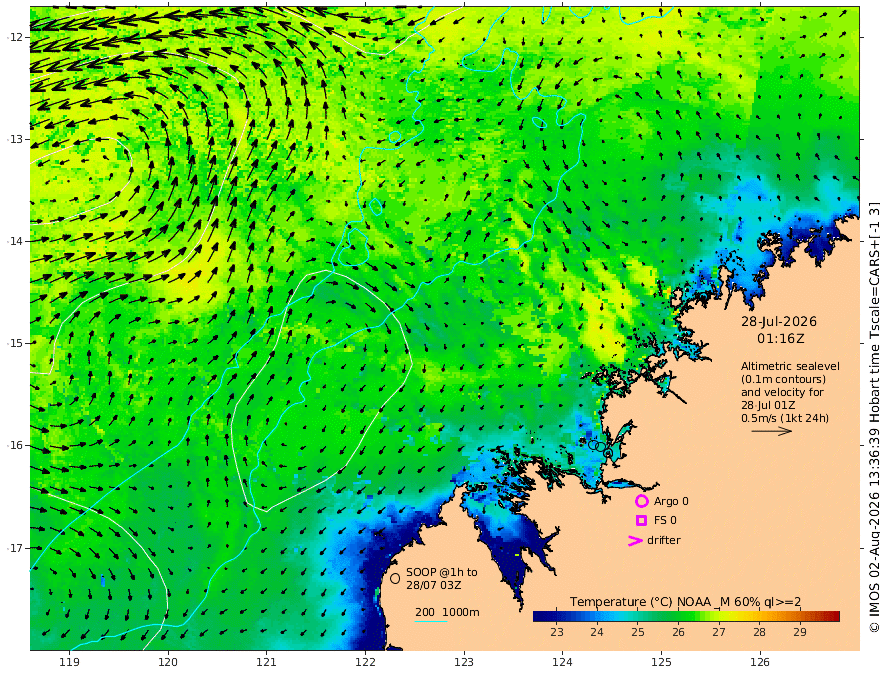Click the magenta FS square legend icon
The height and width of the screenshot is (680, 880).
[x=641, y=521]
